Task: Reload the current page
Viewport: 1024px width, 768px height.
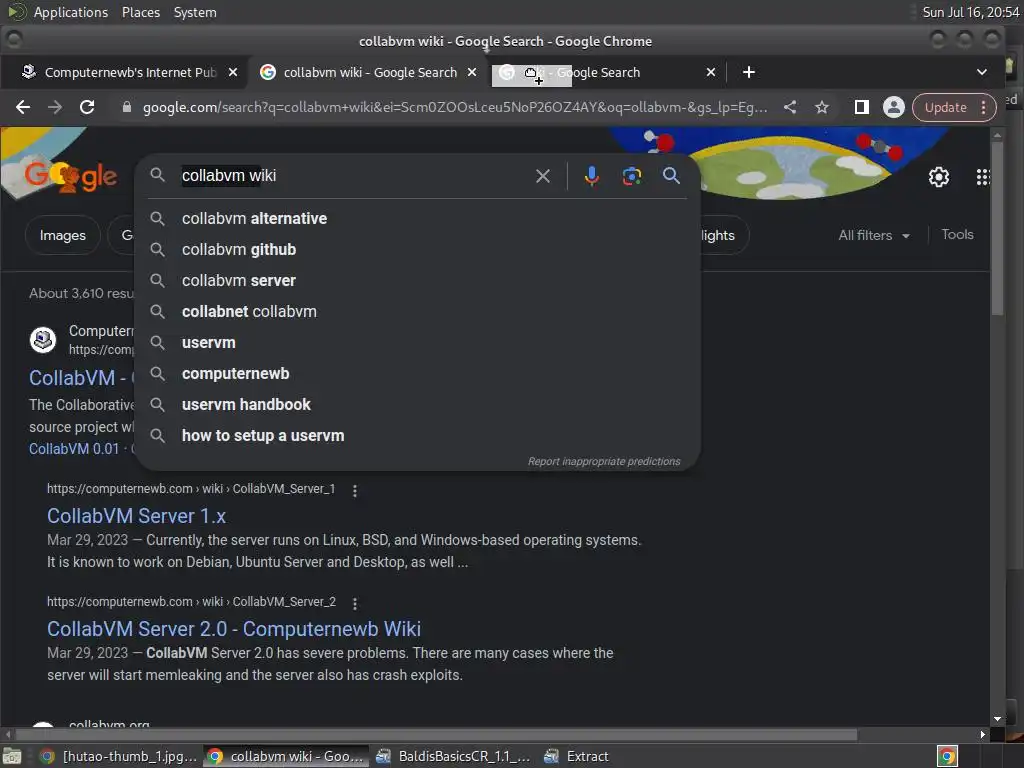Action: pos(87,107)
